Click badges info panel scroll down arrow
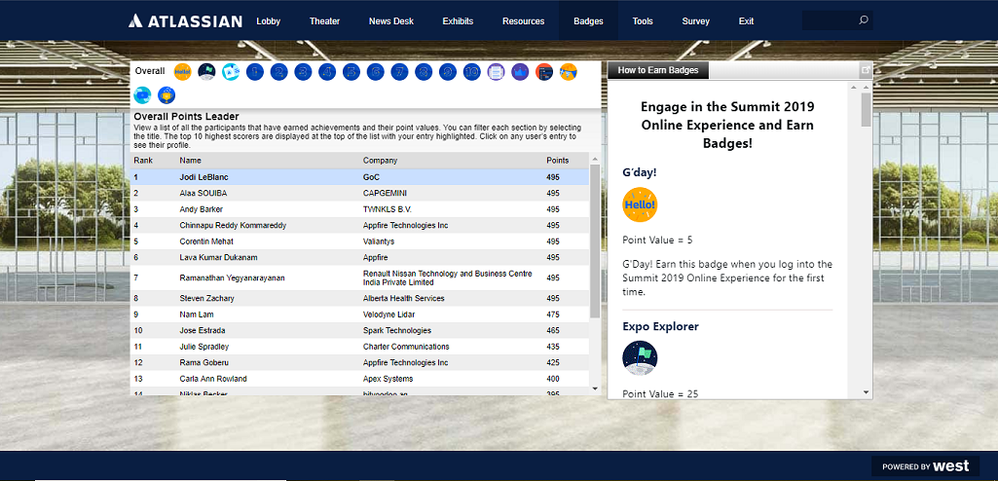This screenshot has width=998, height=481. click(866, 393)
